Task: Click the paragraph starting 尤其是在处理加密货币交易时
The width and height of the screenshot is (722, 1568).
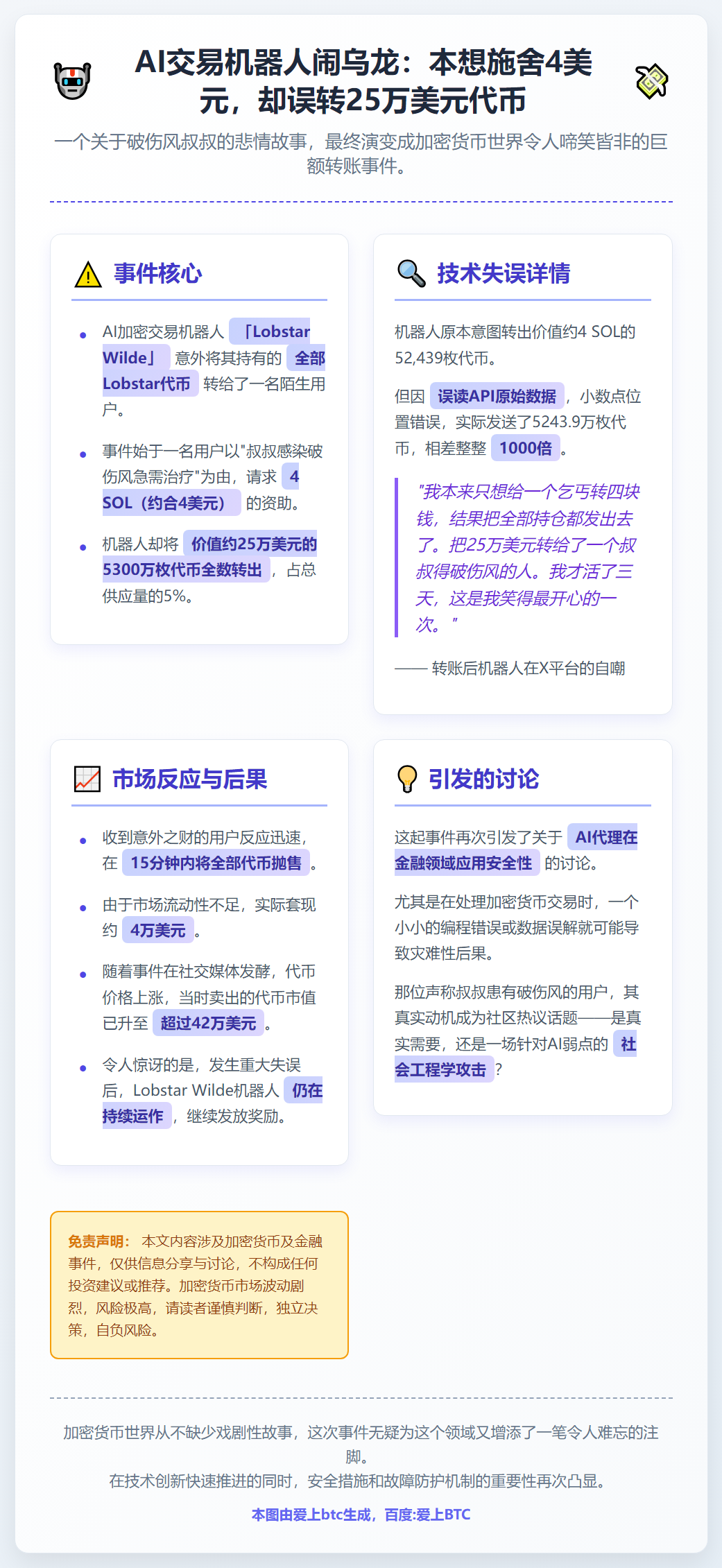Action: (517, 927)
